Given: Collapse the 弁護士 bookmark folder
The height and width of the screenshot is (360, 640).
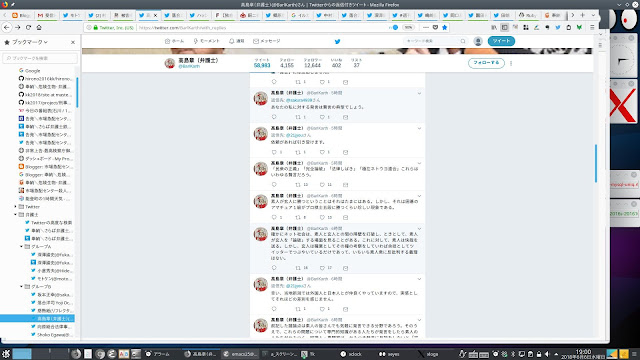Looking at the screenshot, I should [x=16, y=215].
